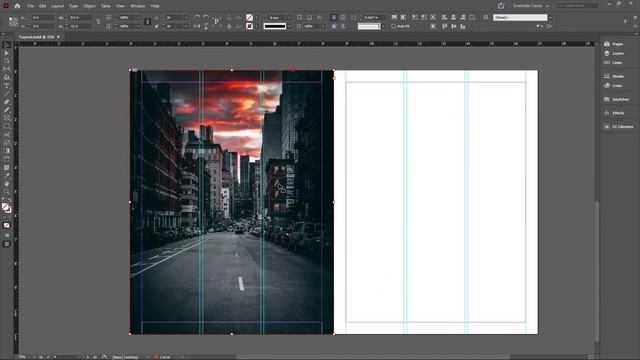Open the Stroke panel
640x360 pixels.
coord(614,76)
